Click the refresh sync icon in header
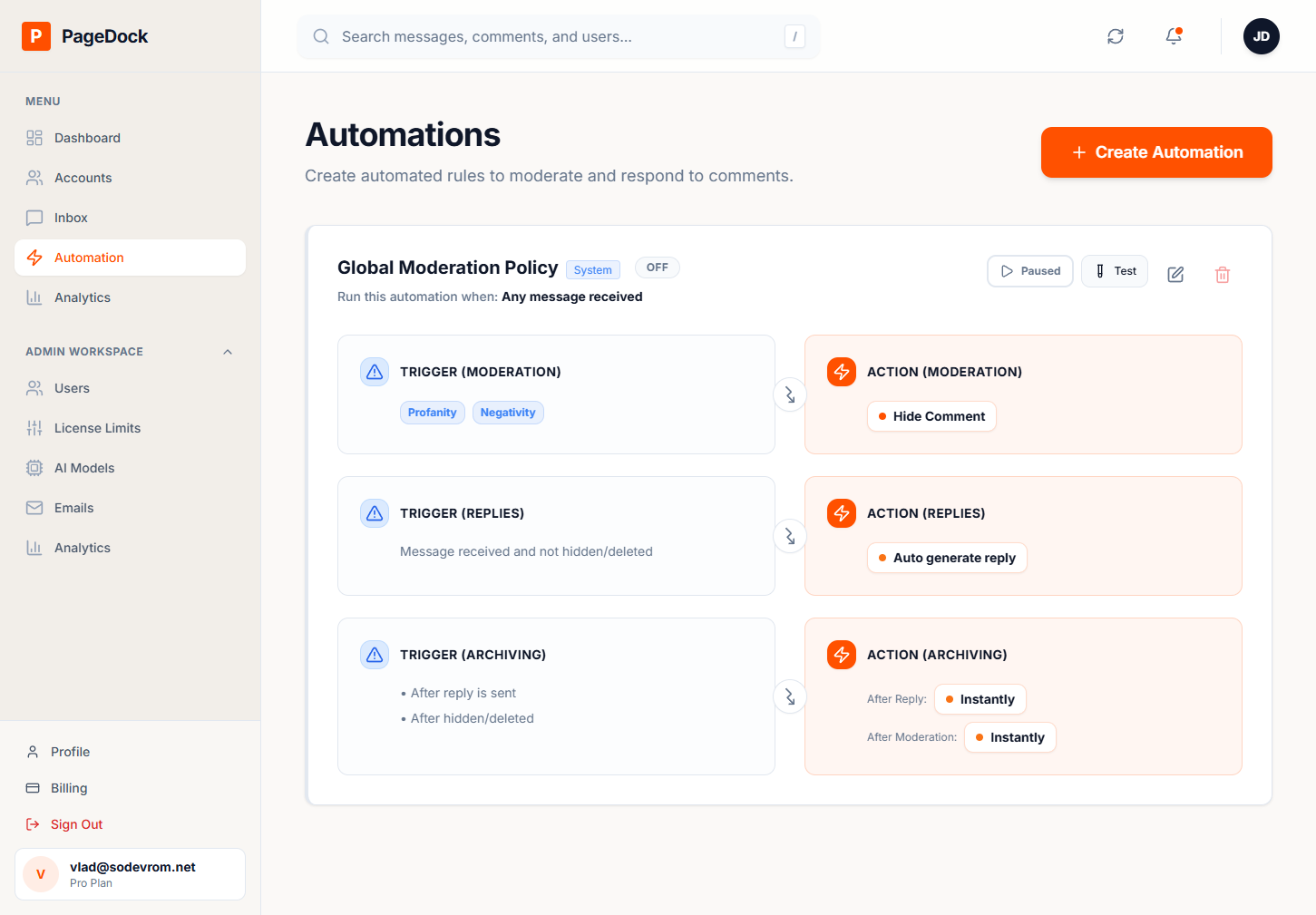 coord(1116,36)
